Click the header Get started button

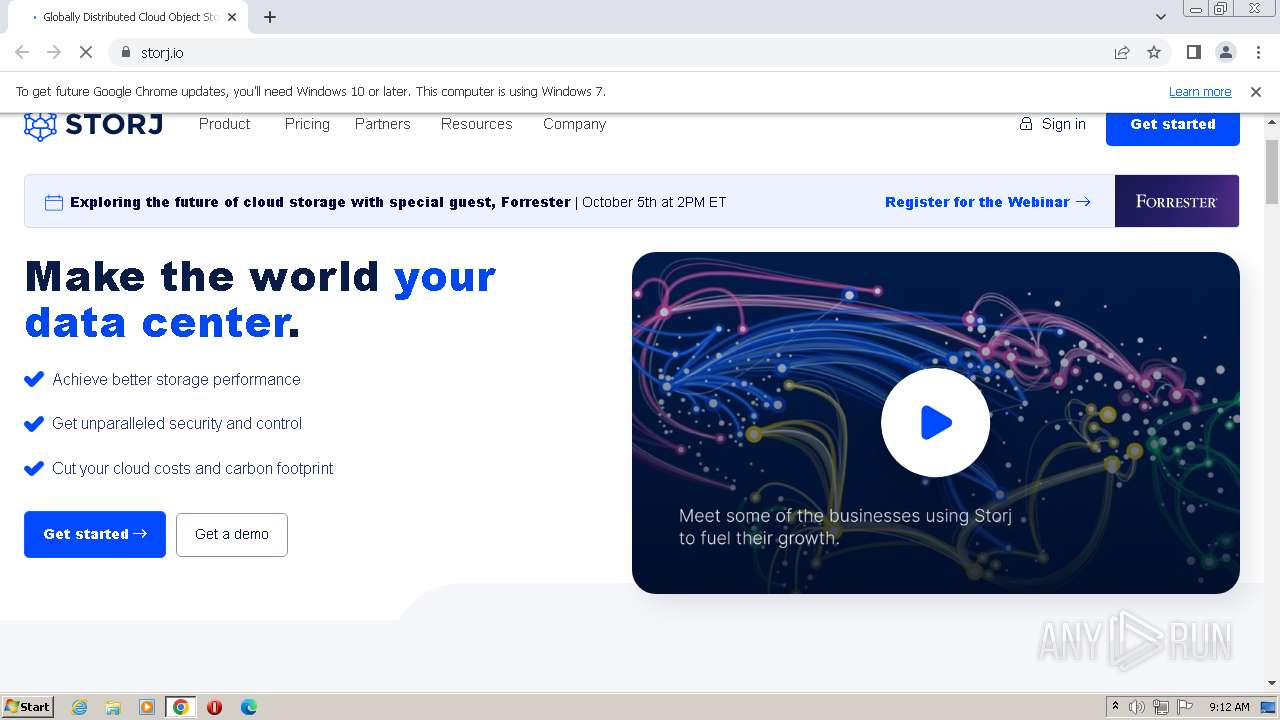1173,125
